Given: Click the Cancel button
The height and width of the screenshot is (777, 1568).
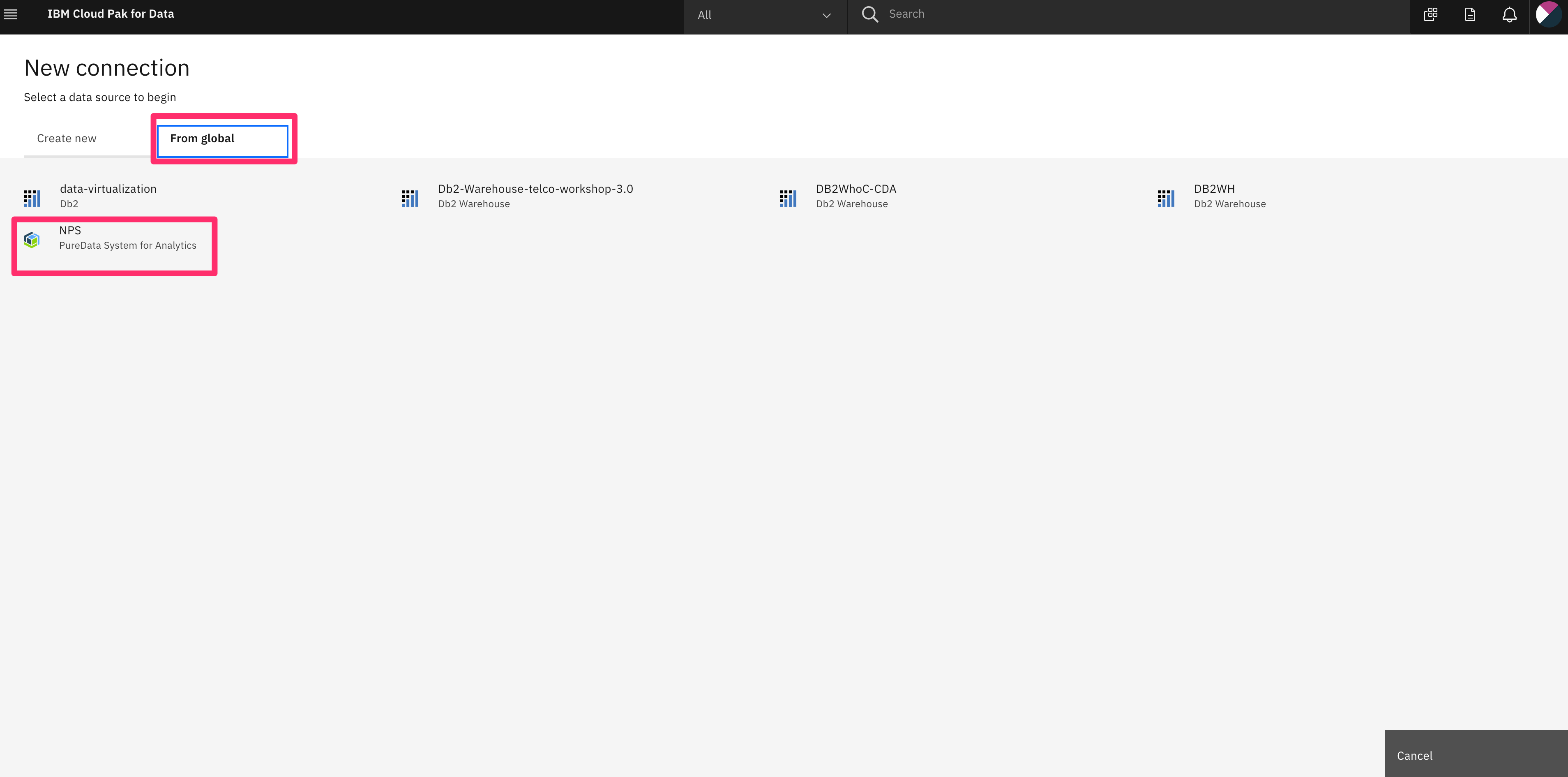Looking at the screenshot, I should pyautogui.click(x=1415, y=755).
